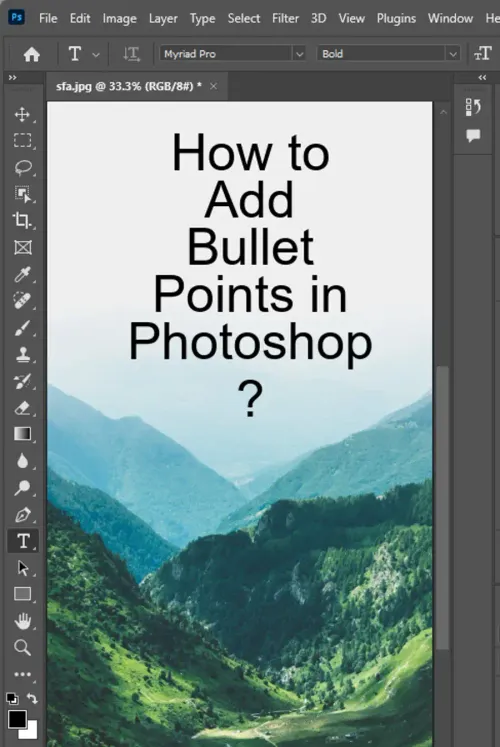Select the Zoom tool
Screen dimensions: 500x747
pos(22,648)
